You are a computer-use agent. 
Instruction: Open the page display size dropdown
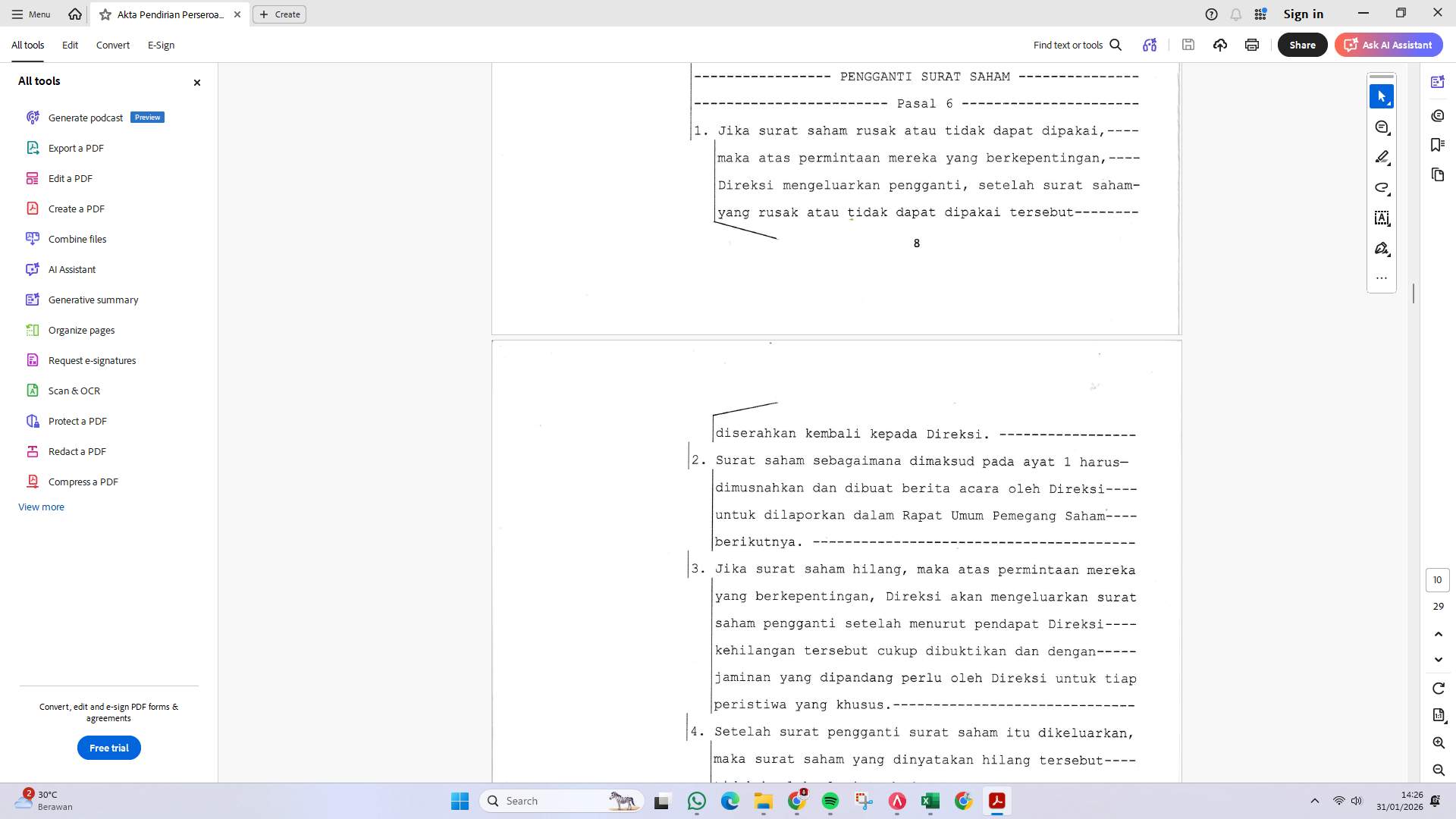[1438, 715]
